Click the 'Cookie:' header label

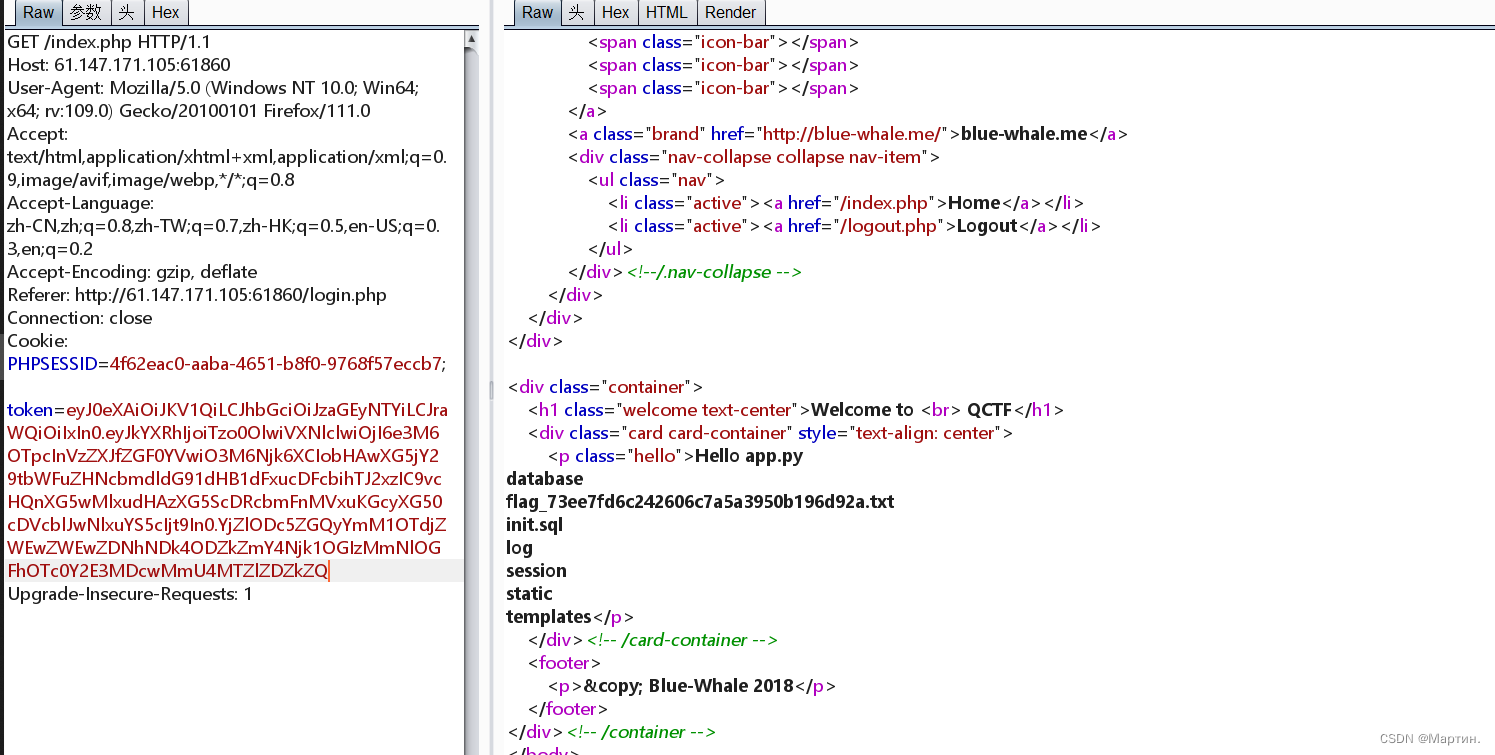(38, 341)
